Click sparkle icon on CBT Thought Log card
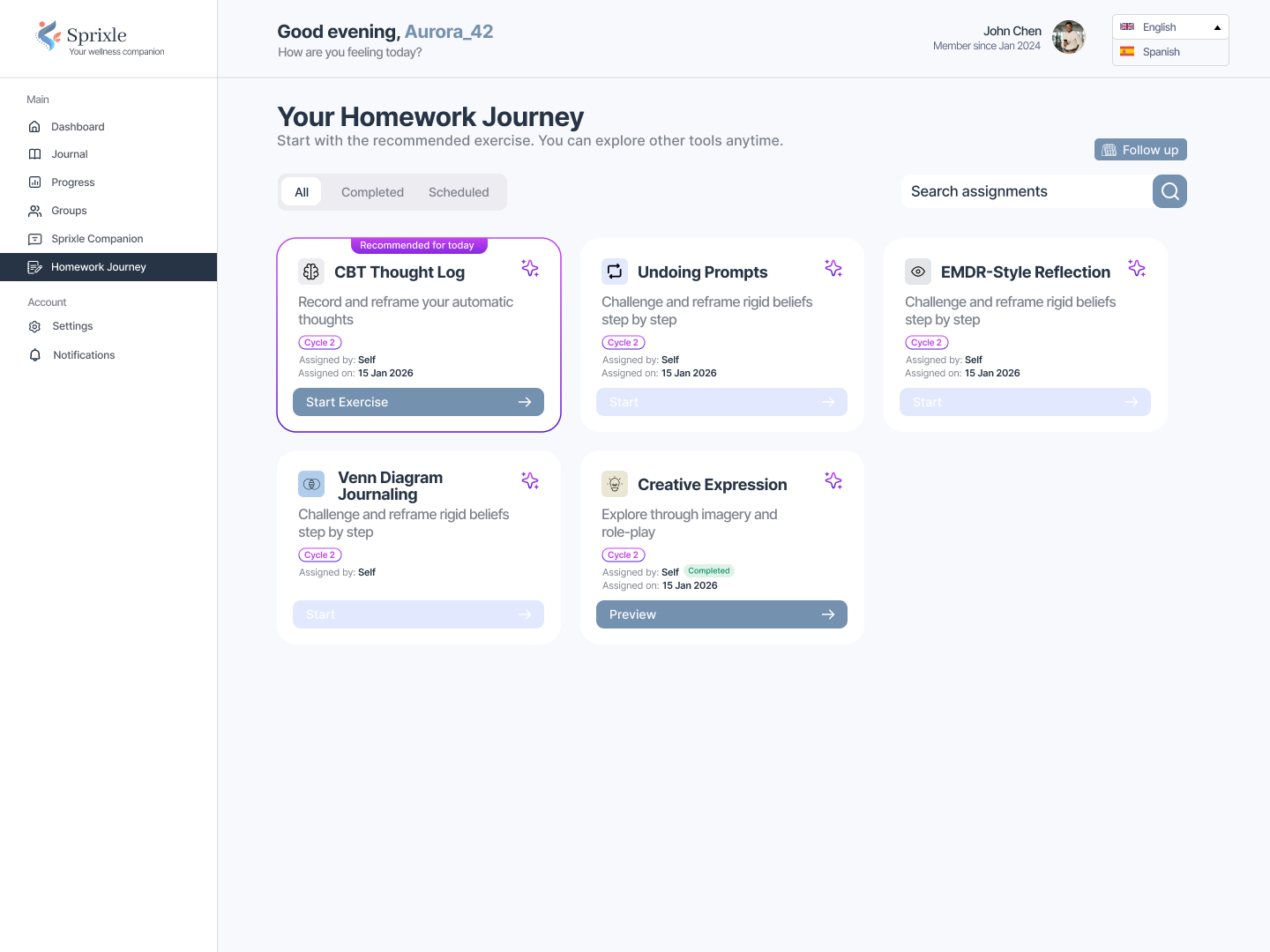This screenshot has width=1270, height=952. point(530,268)
